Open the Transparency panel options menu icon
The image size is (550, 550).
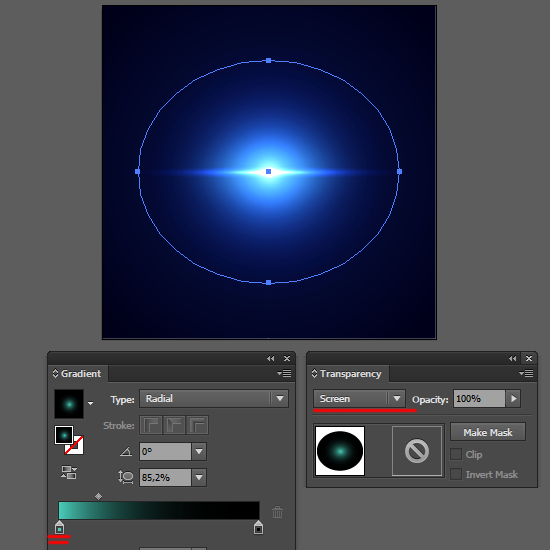pyautogui.click(x=526, y=374)
